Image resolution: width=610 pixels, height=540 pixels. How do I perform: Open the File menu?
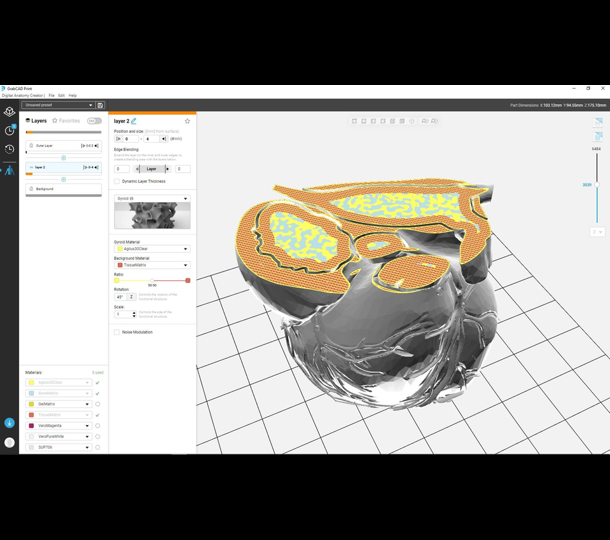pyautogui.click(x=52, y=96)
